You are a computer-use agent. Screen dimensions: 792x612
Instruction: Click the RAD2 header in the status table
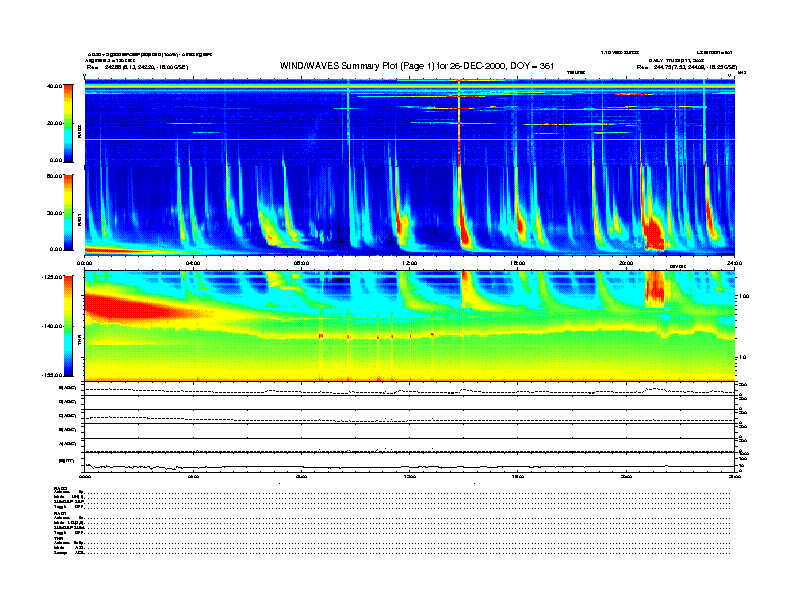pyautogui.click(x=61, y=488)
